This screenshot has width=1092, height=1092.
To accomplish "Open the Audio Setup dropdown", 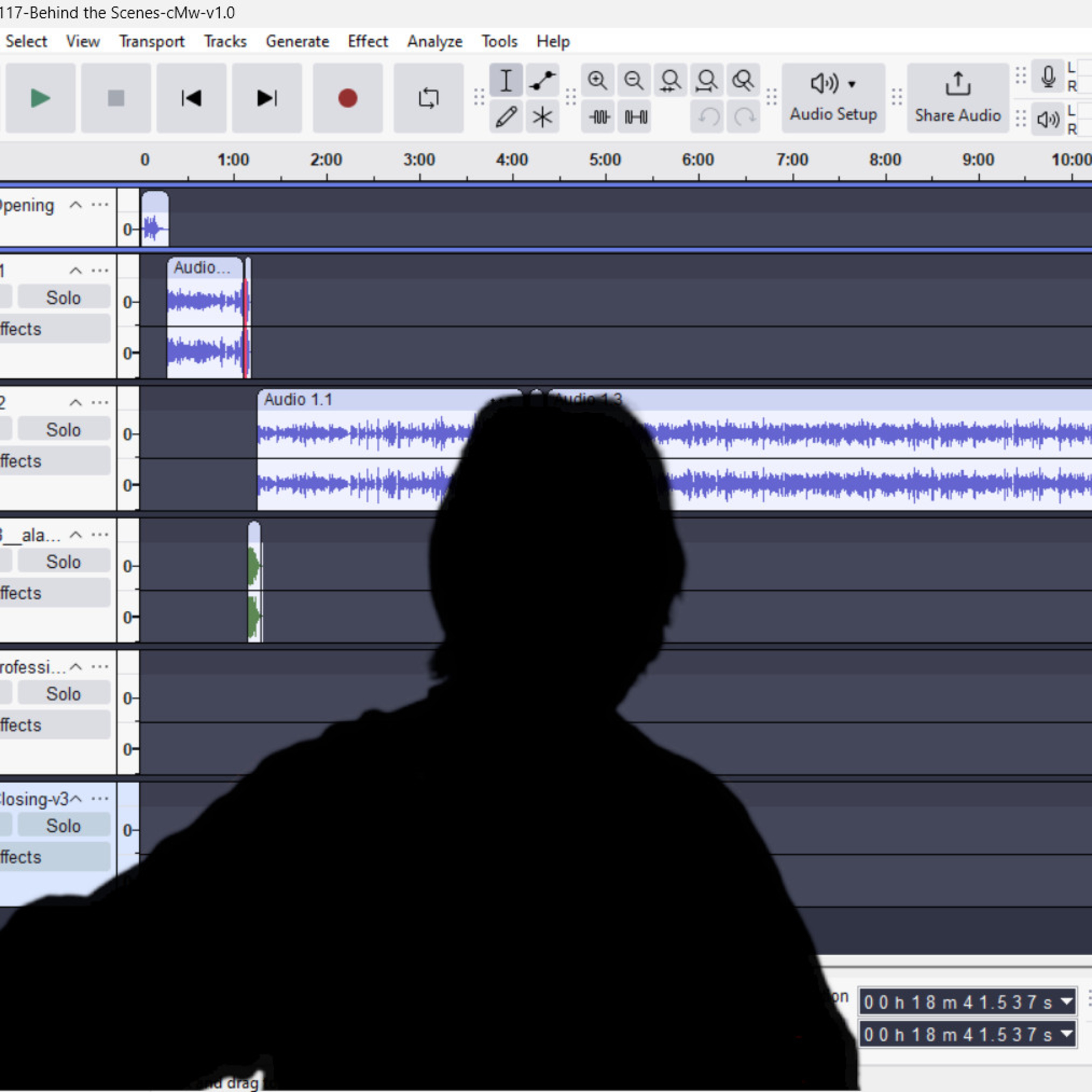I will coord(833,98).
